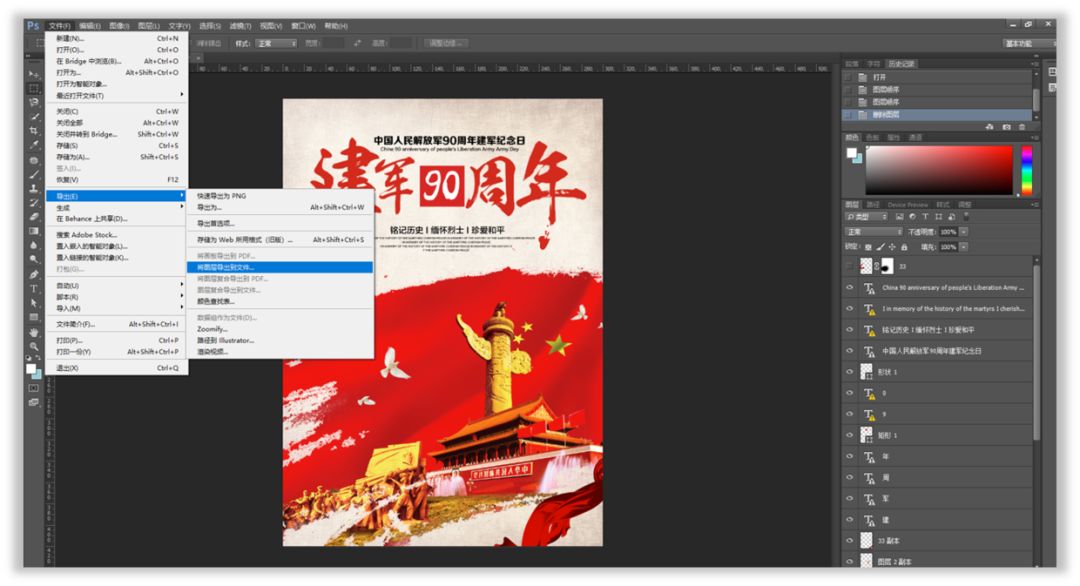This screenshot has height=586, width=1080.
Task: Toggle visibility of 33 副本 layer
Action: (x=849, y=541)
